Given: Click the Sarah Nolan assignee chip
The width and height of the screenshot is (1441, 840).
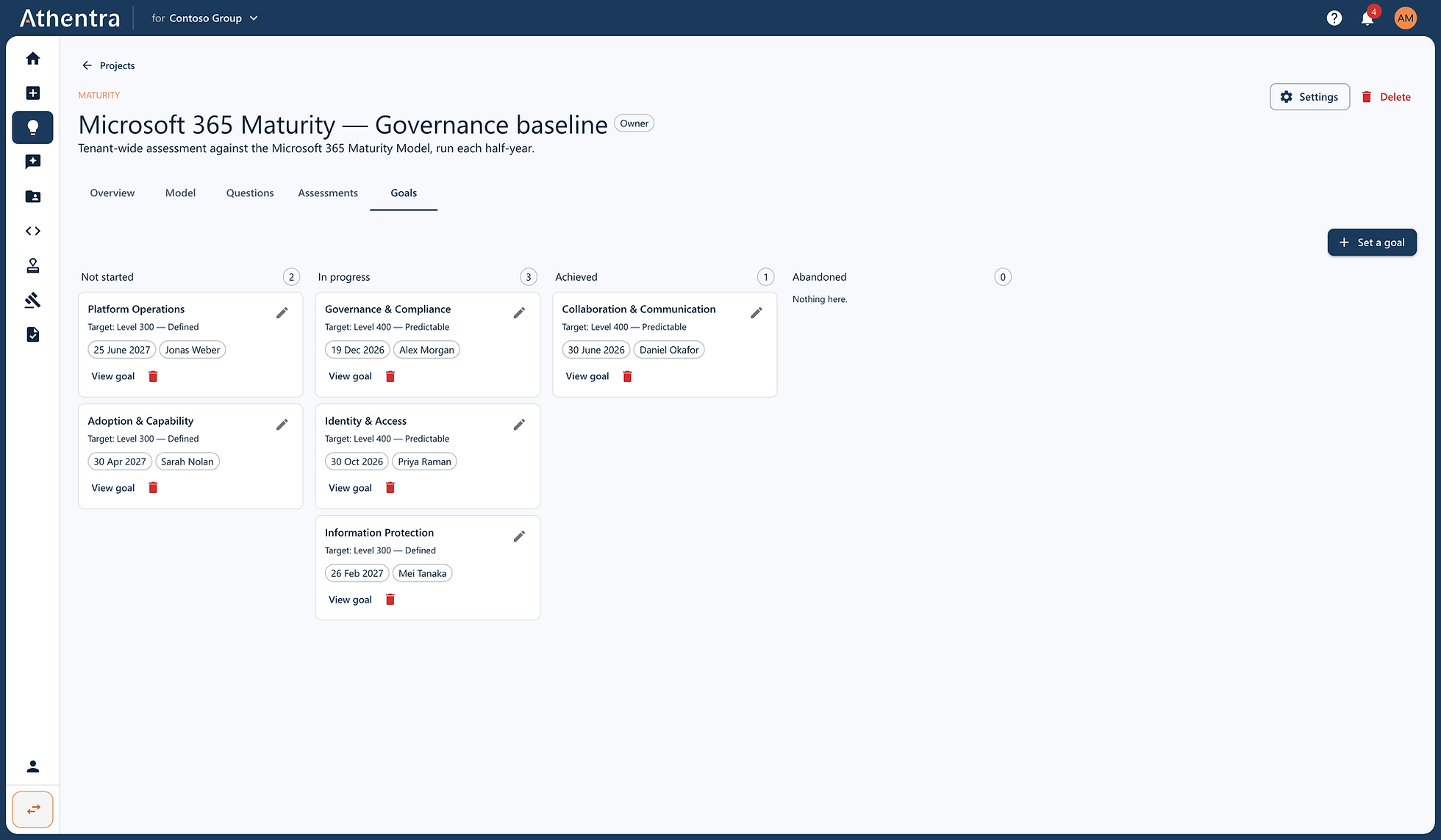Looking at the screenshot, I should coord(187,462).
